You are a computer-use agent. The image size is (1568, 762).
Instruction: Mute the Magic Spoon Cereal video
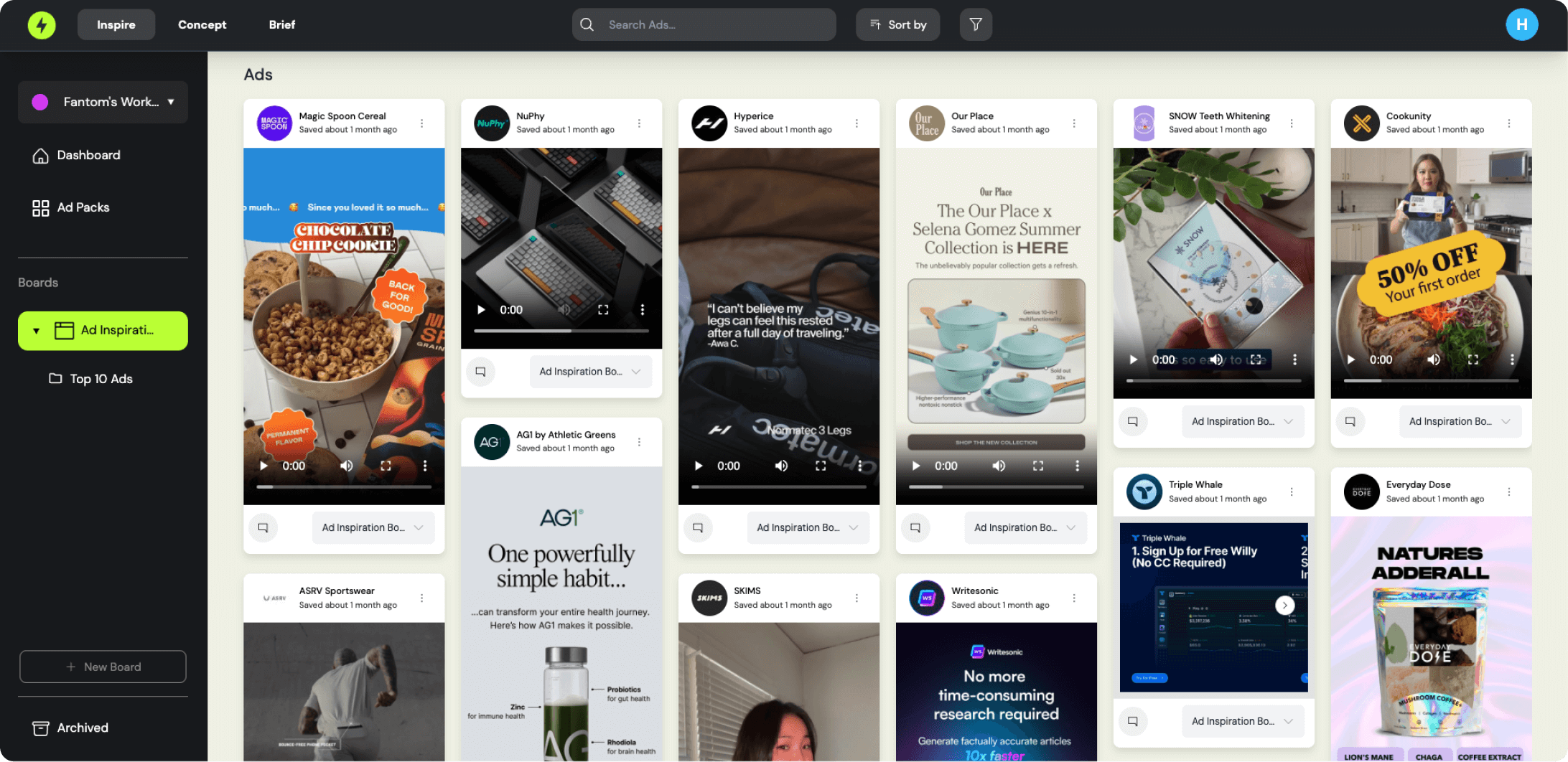347,466
